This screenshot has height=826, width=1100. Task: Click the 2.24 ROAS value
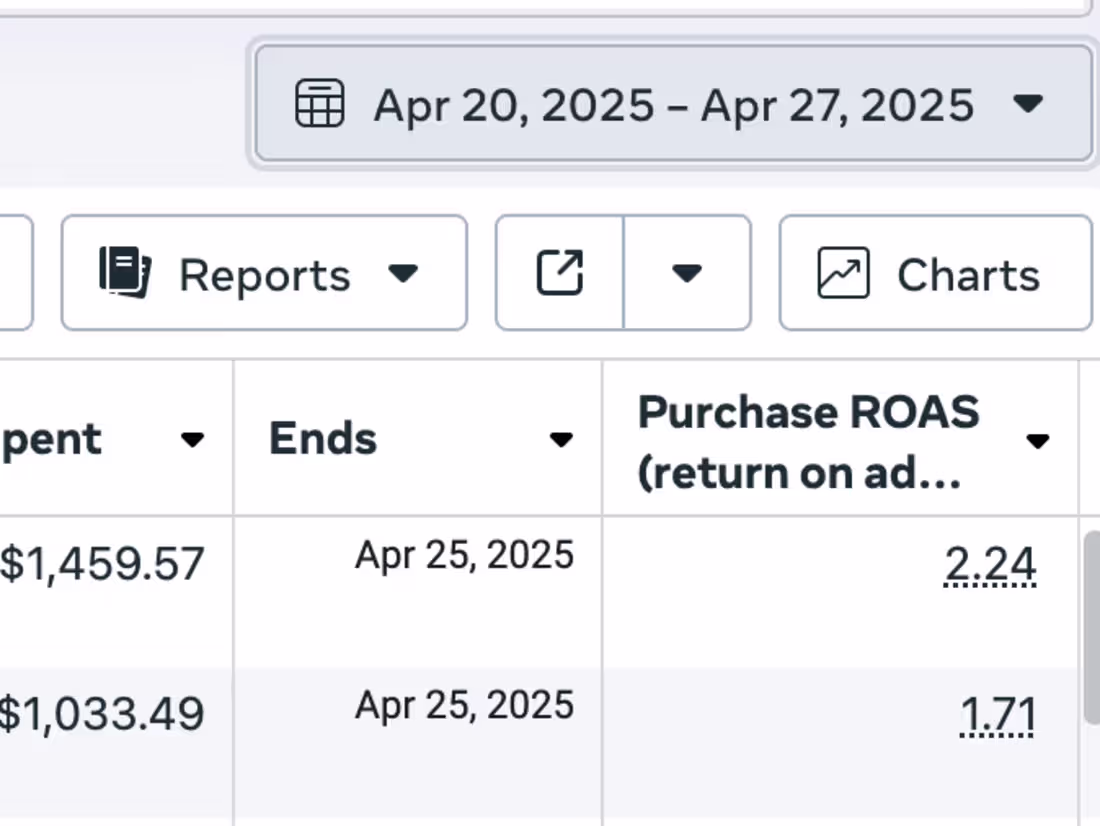990,564
